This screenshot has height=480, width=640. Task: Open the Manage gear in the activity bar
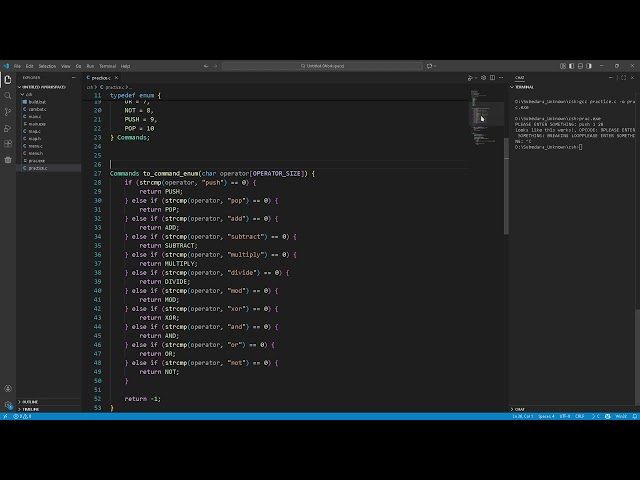8,404
